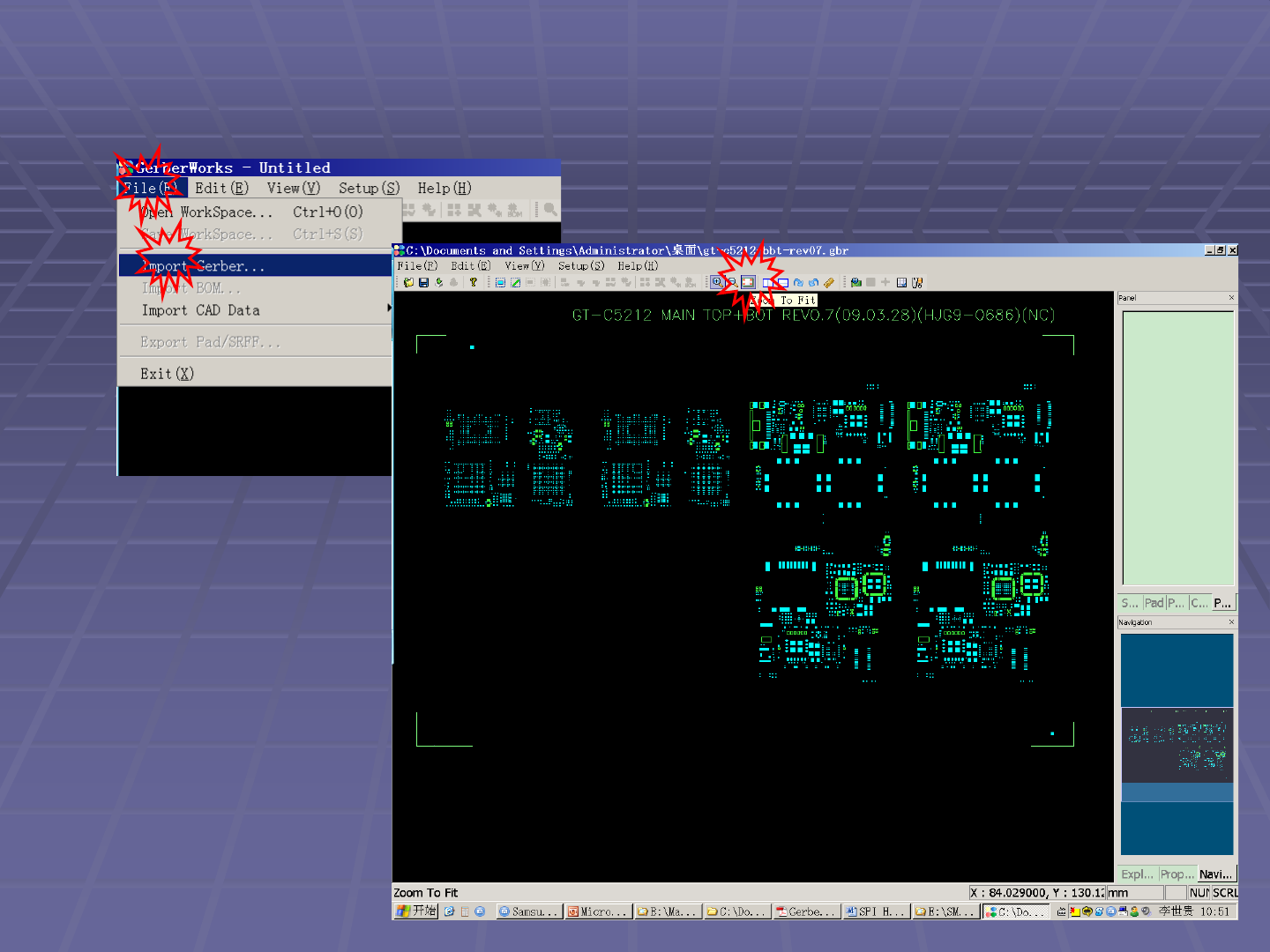
Task: Switch to the Expl... tab
Action: [1137, 874]
